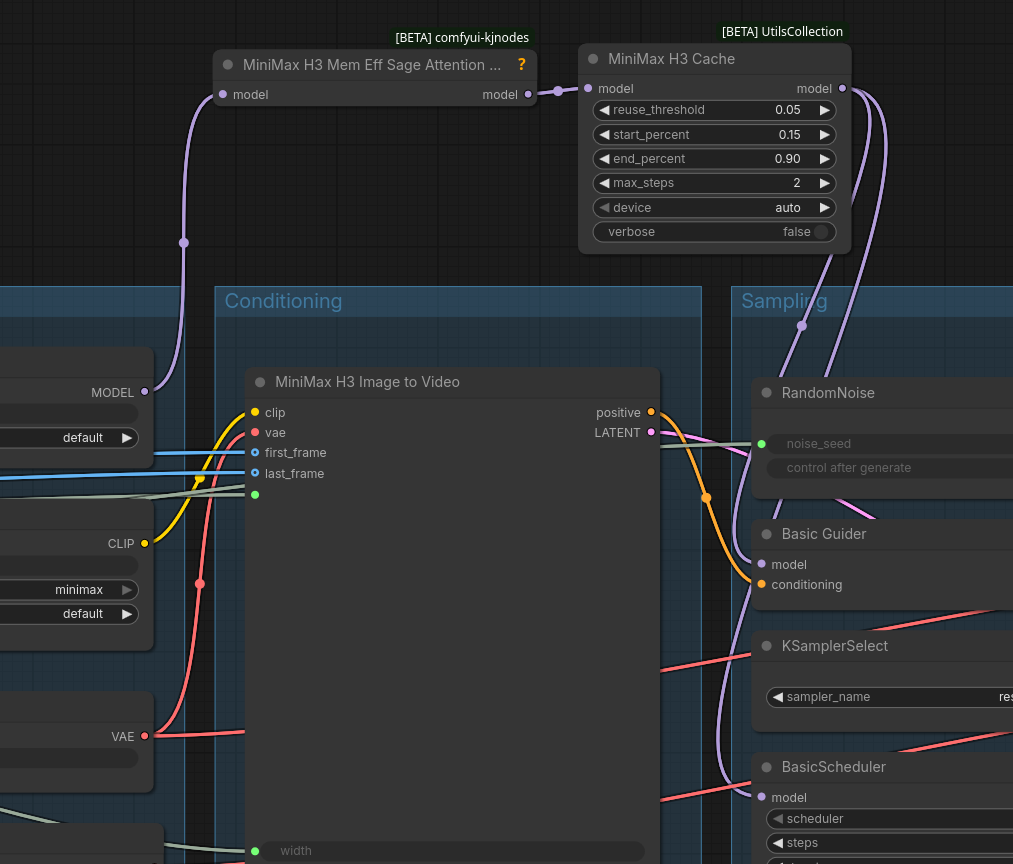1013x864 pixels.
Task: Increase reuse_threshold with right arrow
Action: click(x=824, y=110)
